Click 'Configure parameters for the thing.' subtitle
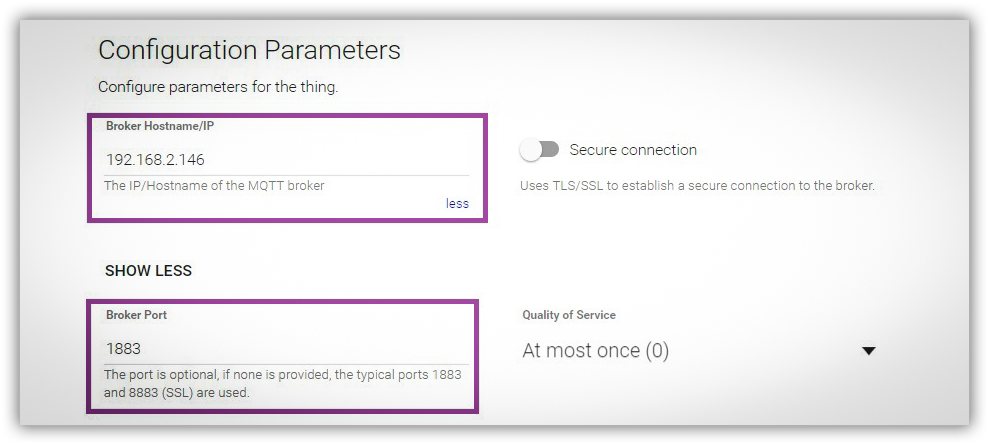This screenshot has width=989, height=445. [218, 87]
